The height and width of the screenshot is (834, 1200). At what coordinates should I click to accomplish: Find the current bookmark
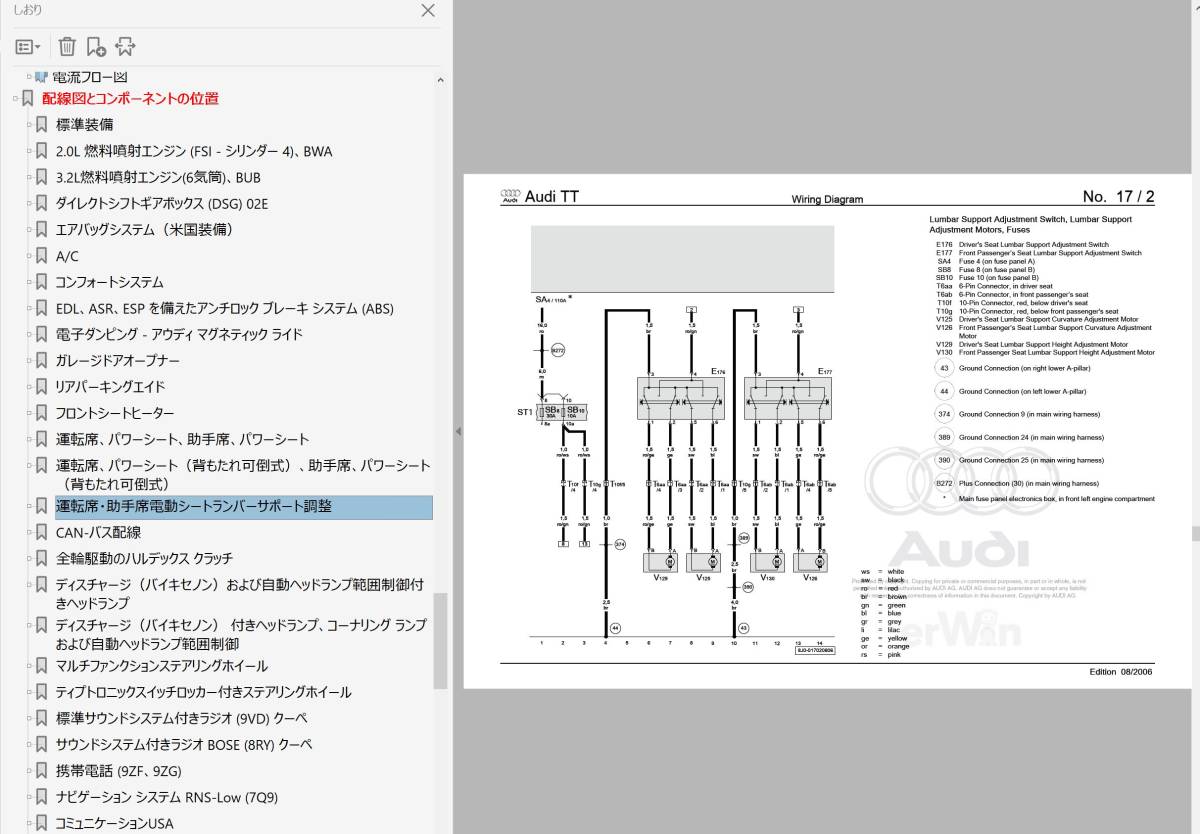click(x=125, y=46)
